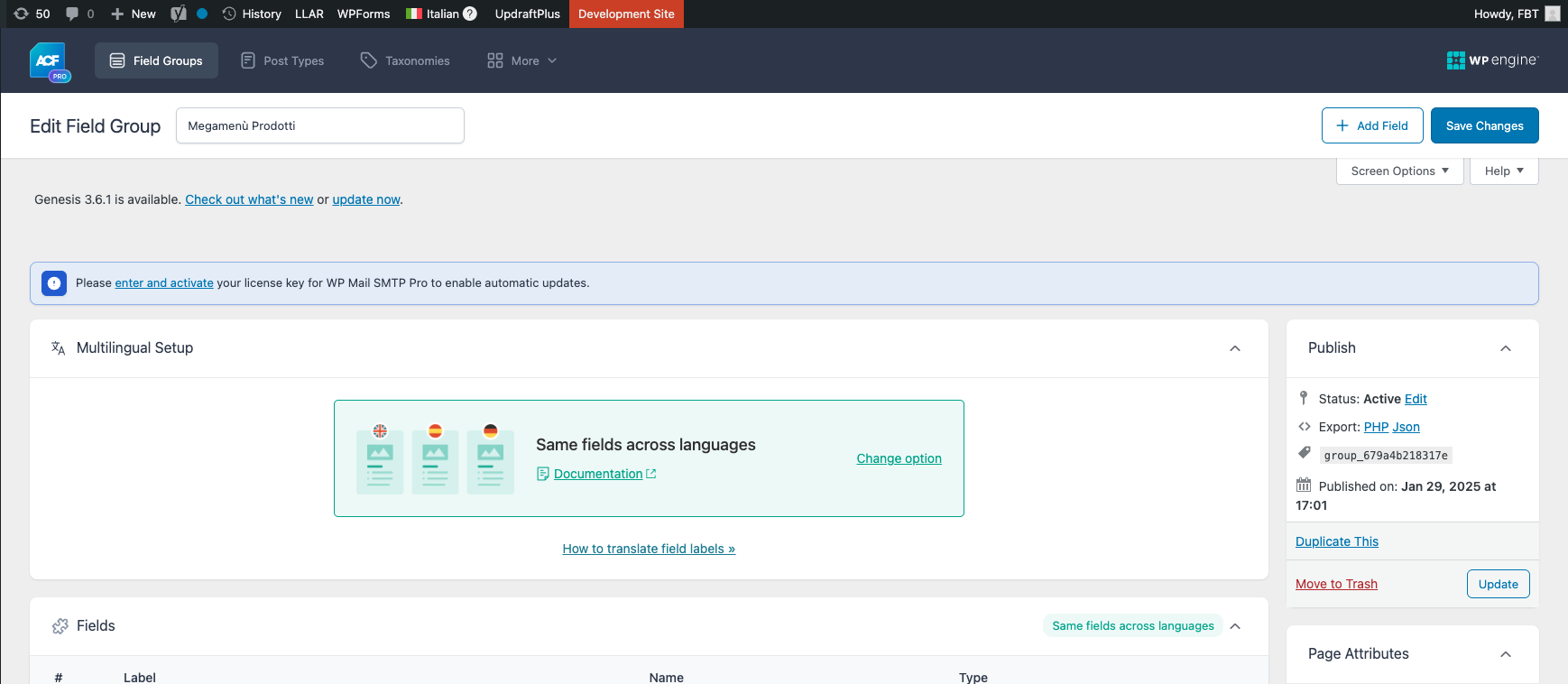Collapse the Publish panel
The height and width of the screenshot is (684, 1568).
pyautogui.click(x=1505, y=348)
